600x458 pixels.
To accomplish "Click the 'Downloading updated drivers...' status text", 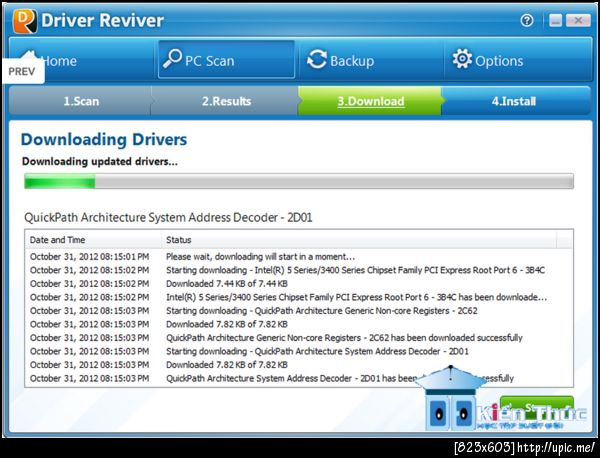I will [100, 161].
